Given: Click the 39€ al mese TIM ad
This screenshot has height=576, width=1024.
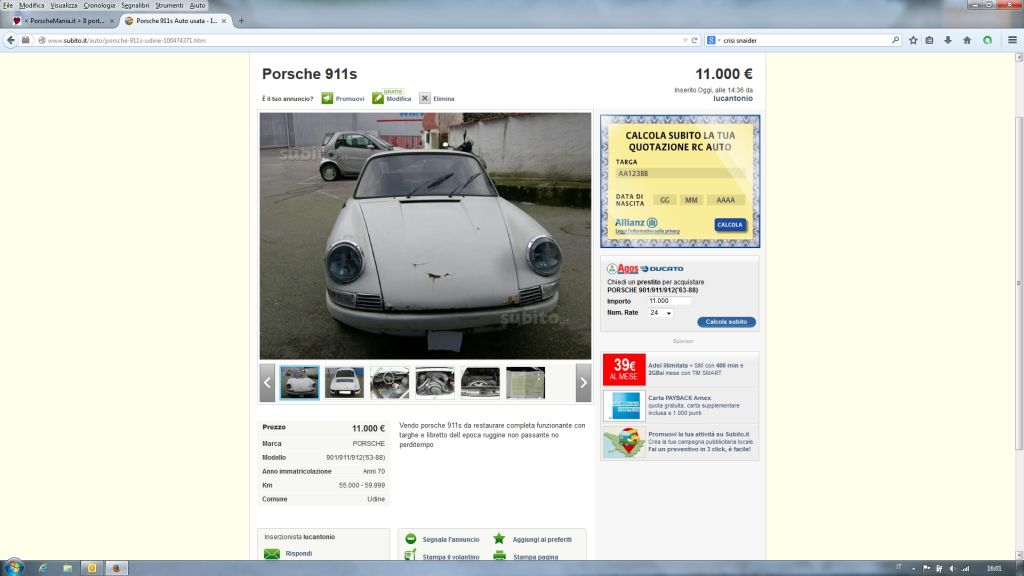Looking at the screenshot, I should [680, 370].
